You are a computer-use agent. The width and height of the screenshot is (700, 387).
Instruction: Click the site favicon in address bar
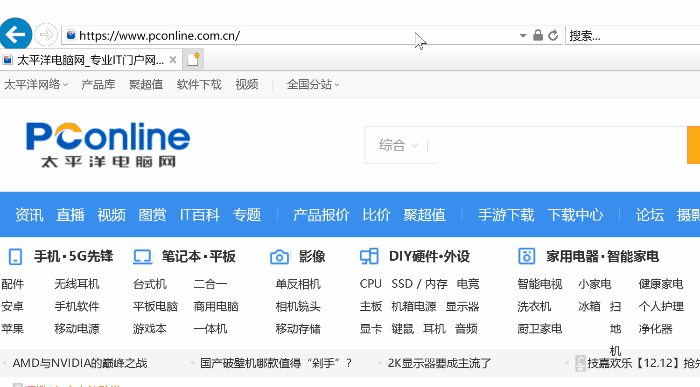click(71, 35)
